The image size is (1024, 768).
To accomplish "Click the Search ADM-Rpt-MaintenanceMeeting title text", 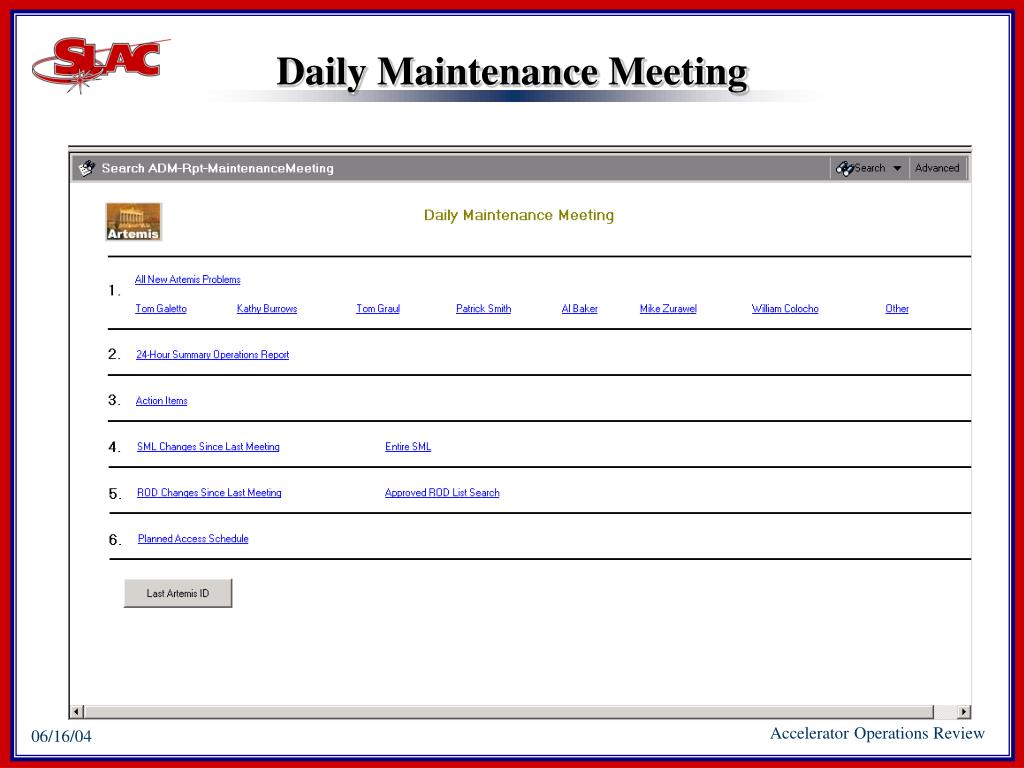I will [x=217, y=168].
